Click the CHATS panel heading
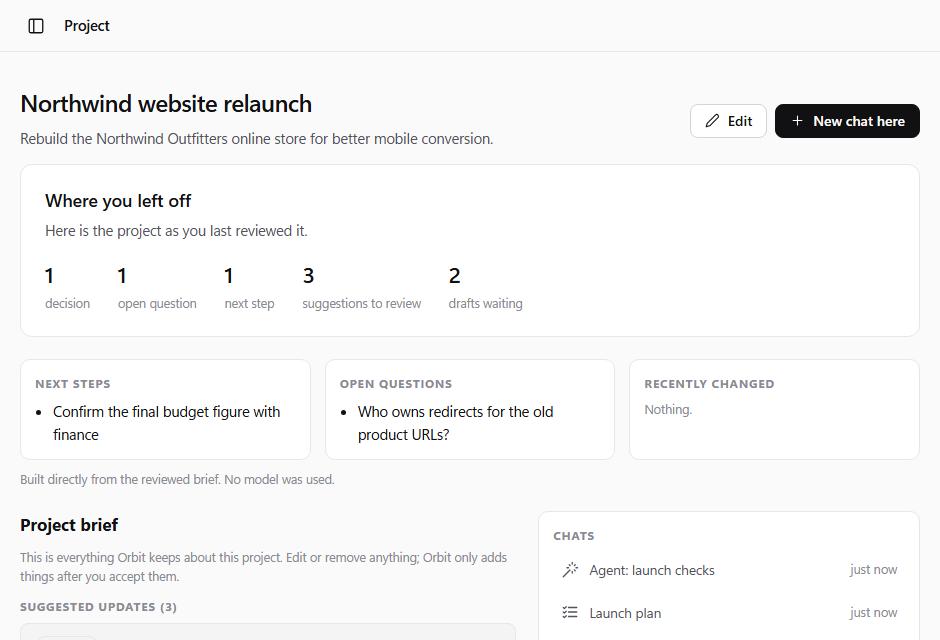Viewport: 940px width, 640px height. coord(574,536)
